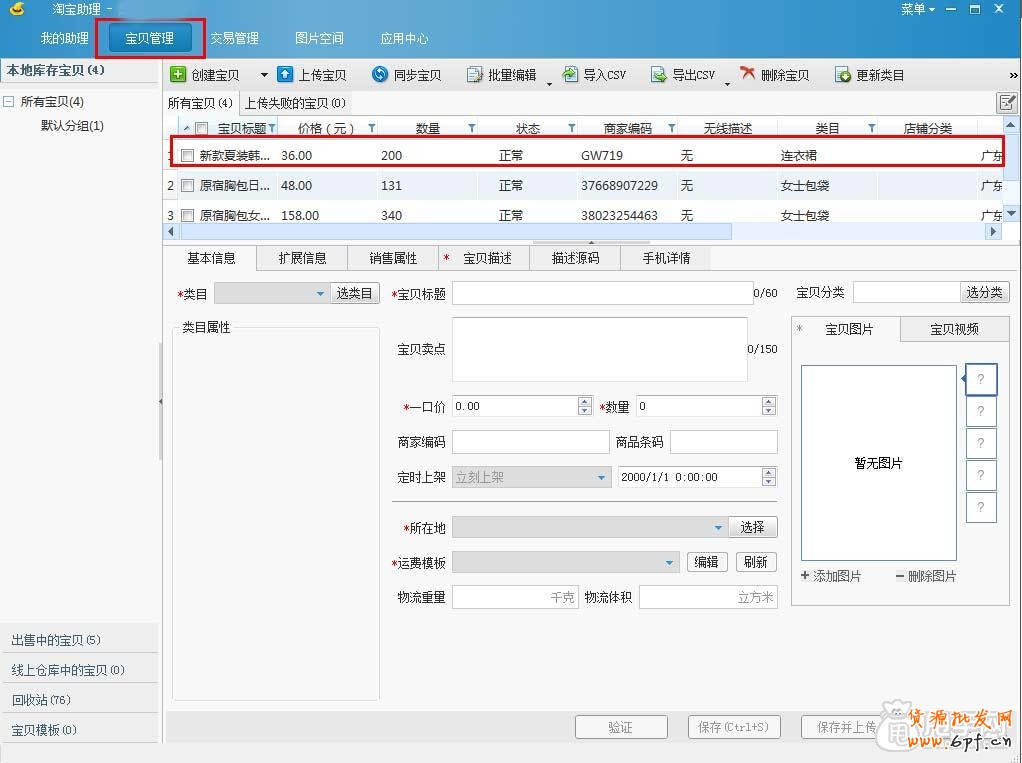Viewport: 1022px width, 763px height.
Task: Click the select category (选类目) button
Action: (x=354, y=293)
